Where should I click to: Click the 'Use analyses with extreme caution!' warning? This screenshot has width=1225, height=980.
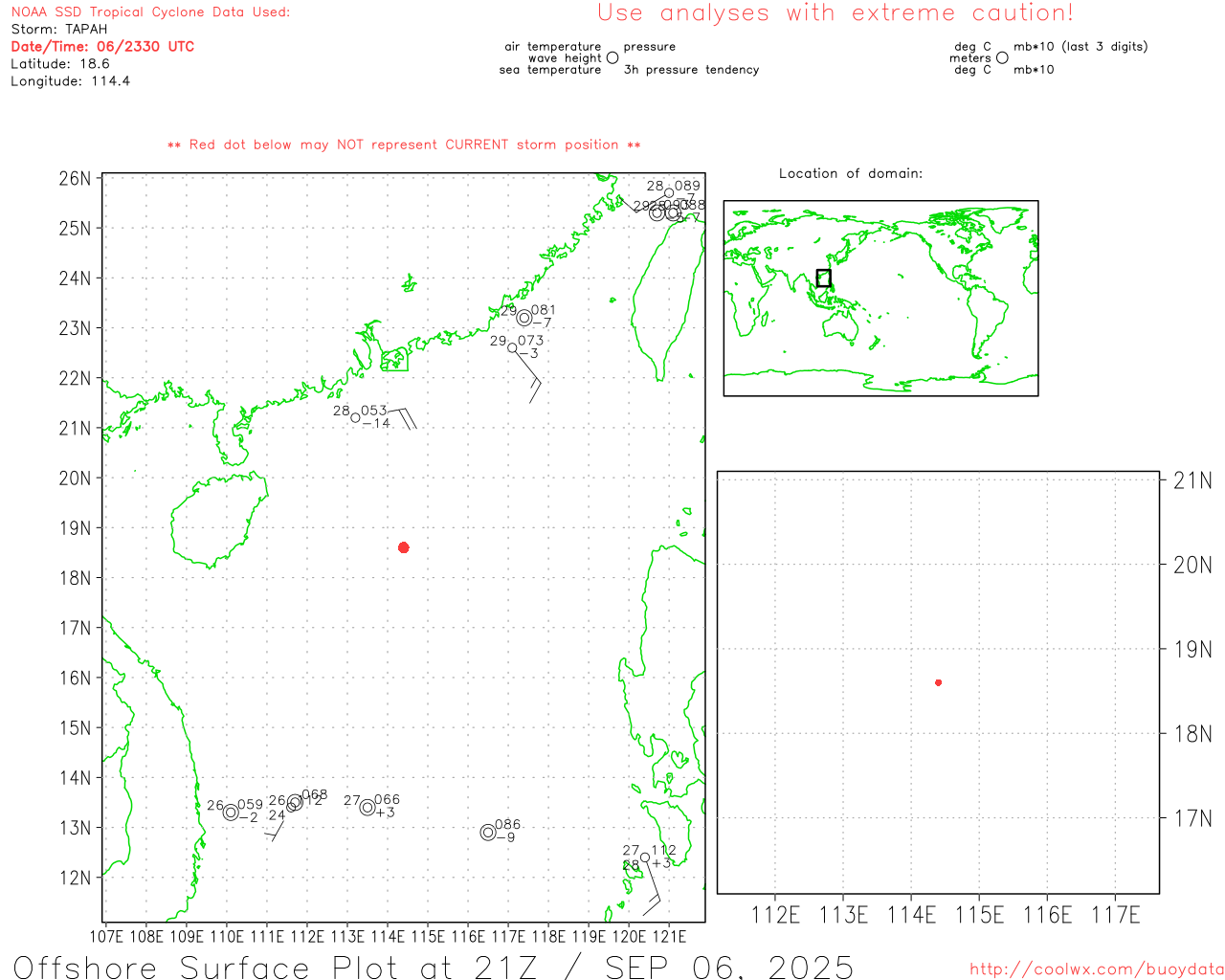[x=835, y=13]
